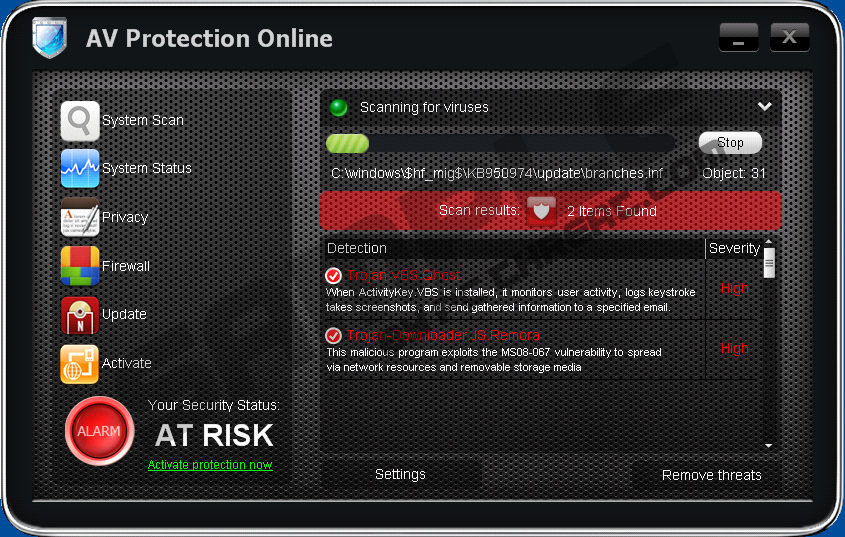Open the System Scan magnifier icon
This screenshot has height=537, width=845.
(80, 121)
